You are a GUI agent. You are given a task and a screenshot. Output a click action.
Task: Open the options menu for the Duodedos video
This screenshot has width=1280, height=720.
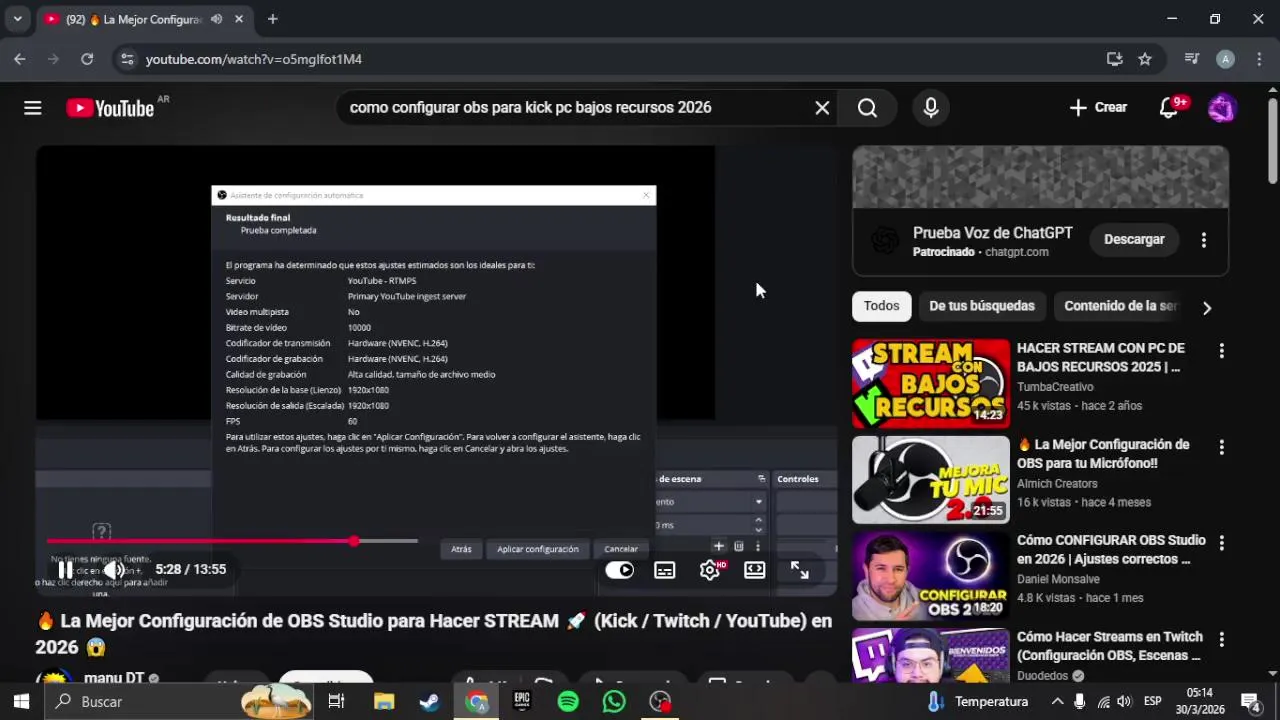pos(1221,639)
